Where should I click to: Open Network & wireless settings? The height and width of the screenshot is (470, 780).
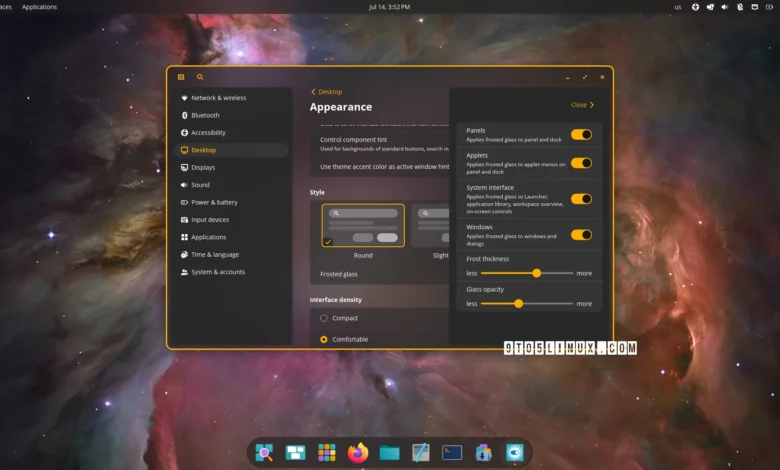click(x=232, y=98)
